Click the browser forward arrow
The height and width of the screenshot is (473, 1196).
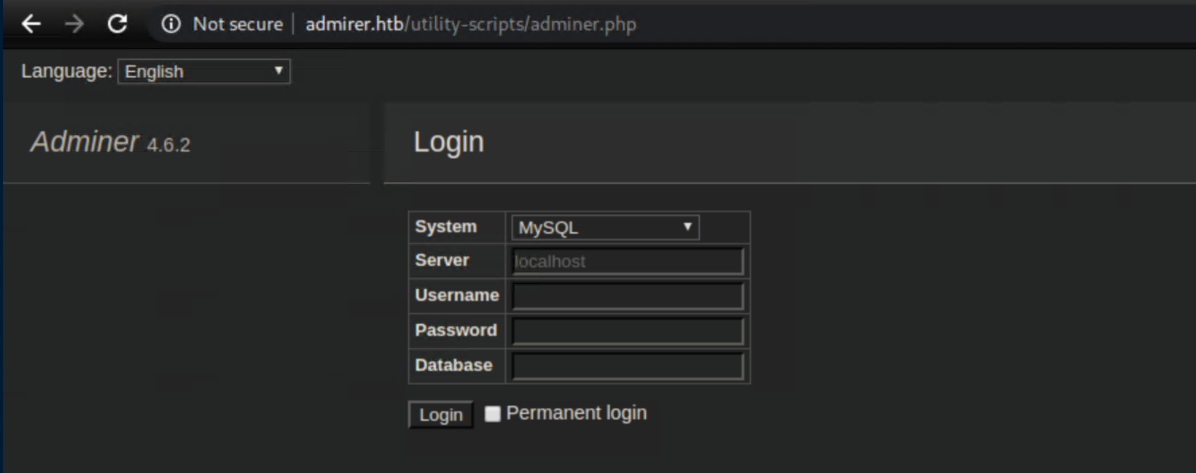(74, 24)
